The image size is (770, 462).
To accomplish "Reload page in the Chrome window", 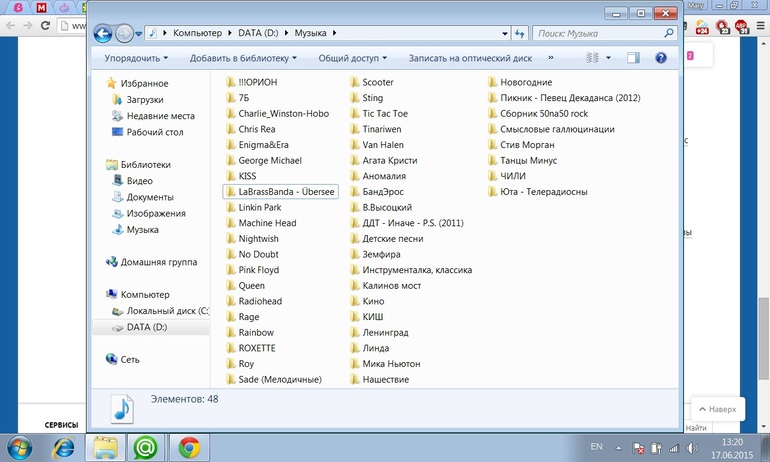I will (x=45, y=25).
